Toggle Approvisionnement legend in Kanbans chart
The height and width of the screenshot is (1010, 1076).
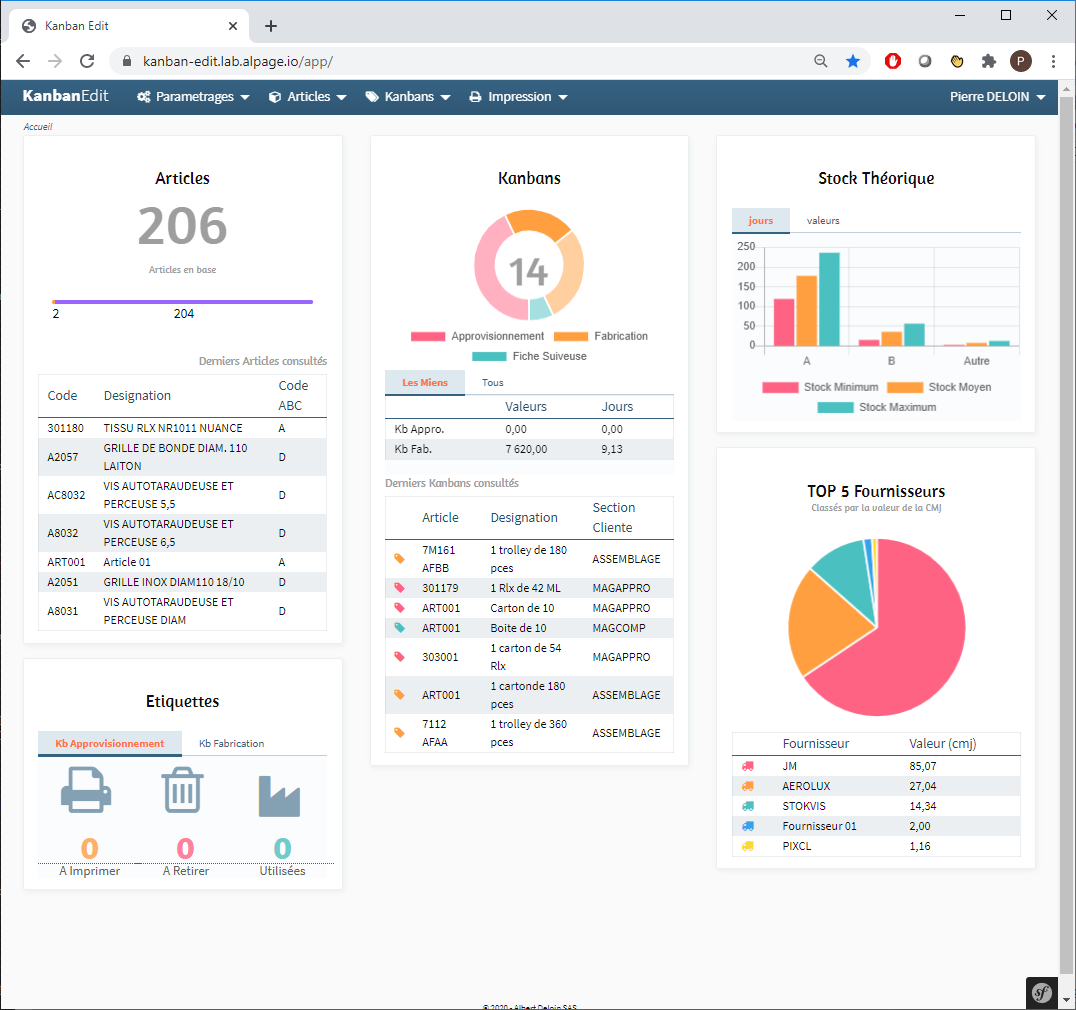(x=478, y=336)
